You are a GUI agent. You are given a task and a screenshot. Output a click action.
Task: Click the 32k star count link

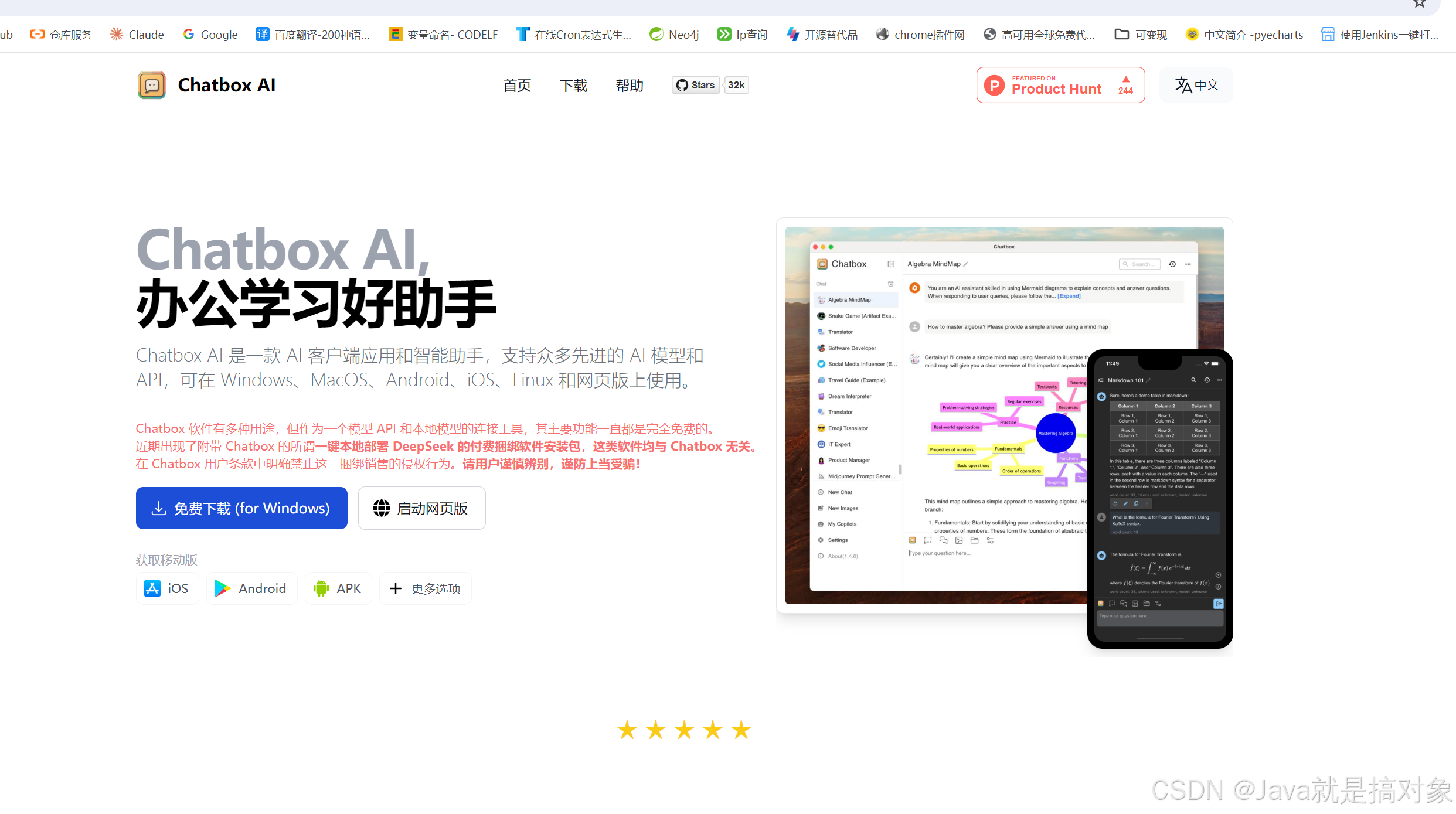click(736, 86)
